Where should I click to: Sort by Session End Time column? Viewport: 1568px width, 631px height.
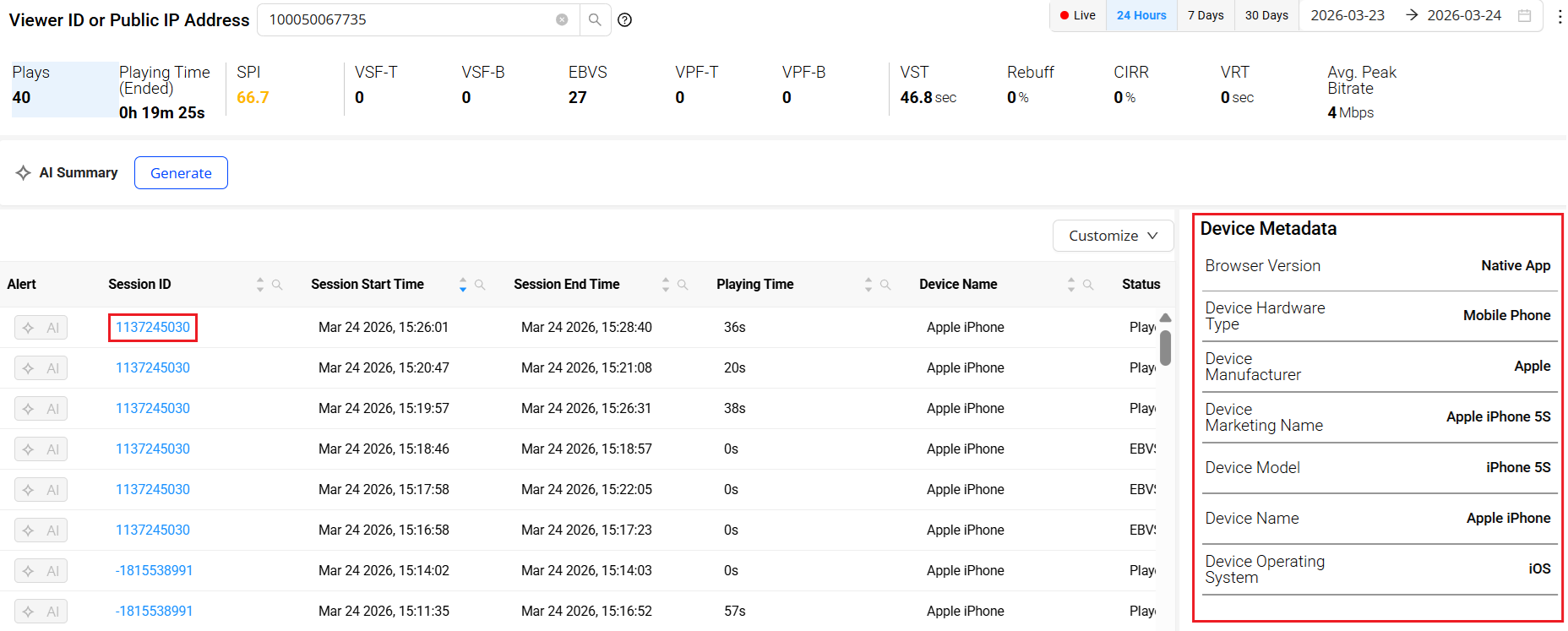click(666, 285)
